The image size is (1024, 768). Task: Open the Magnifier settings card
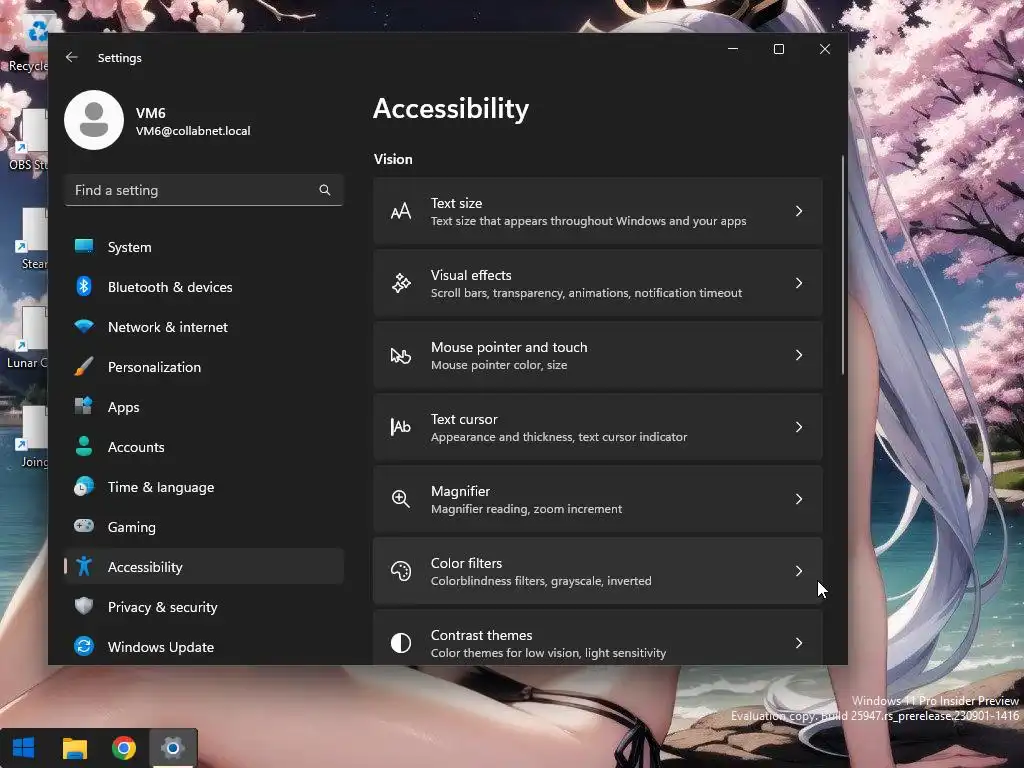[x=598, y=499]
